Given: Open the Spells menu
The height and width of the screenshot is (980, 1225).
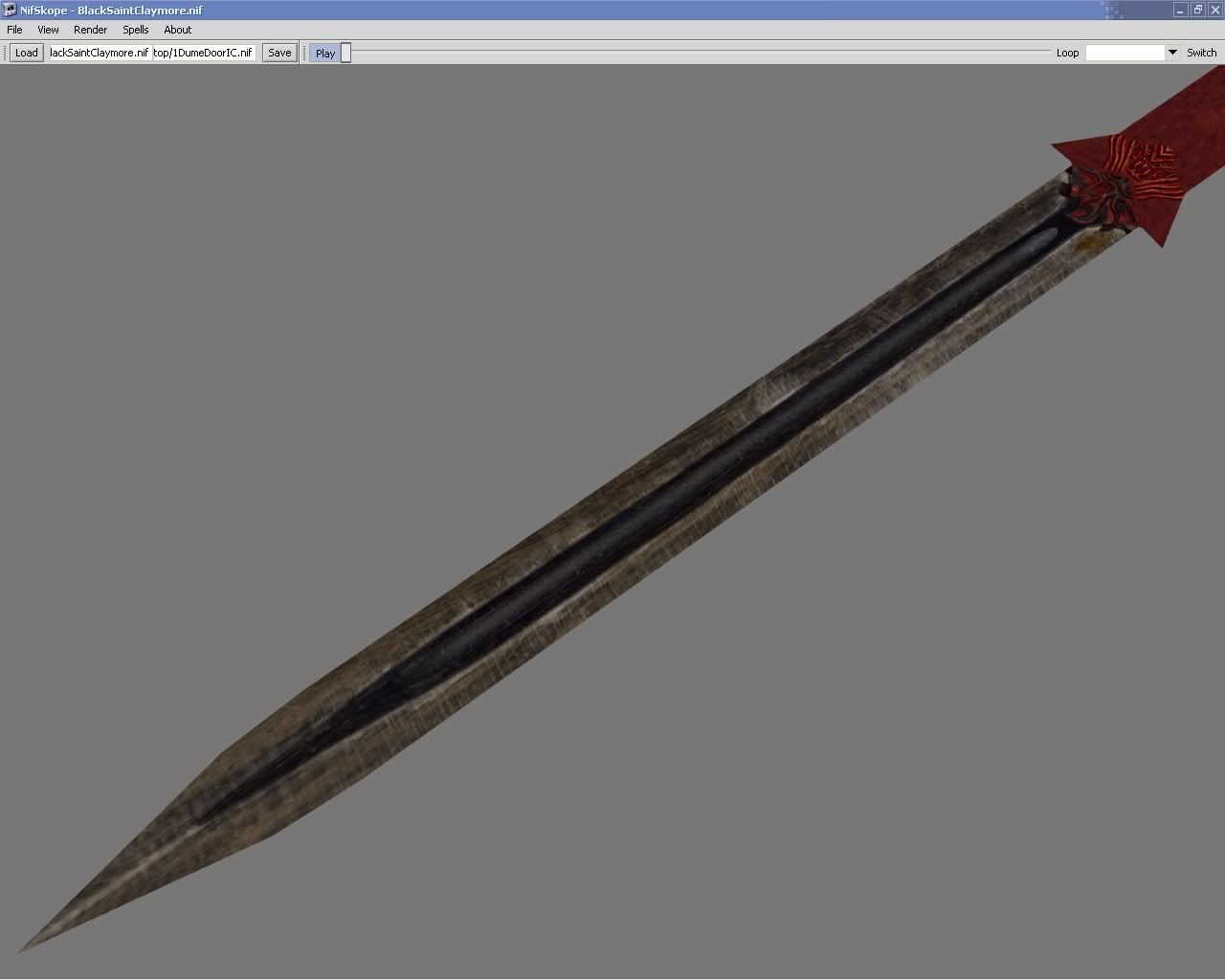Looking at the screenshot, I should (135, 30).
